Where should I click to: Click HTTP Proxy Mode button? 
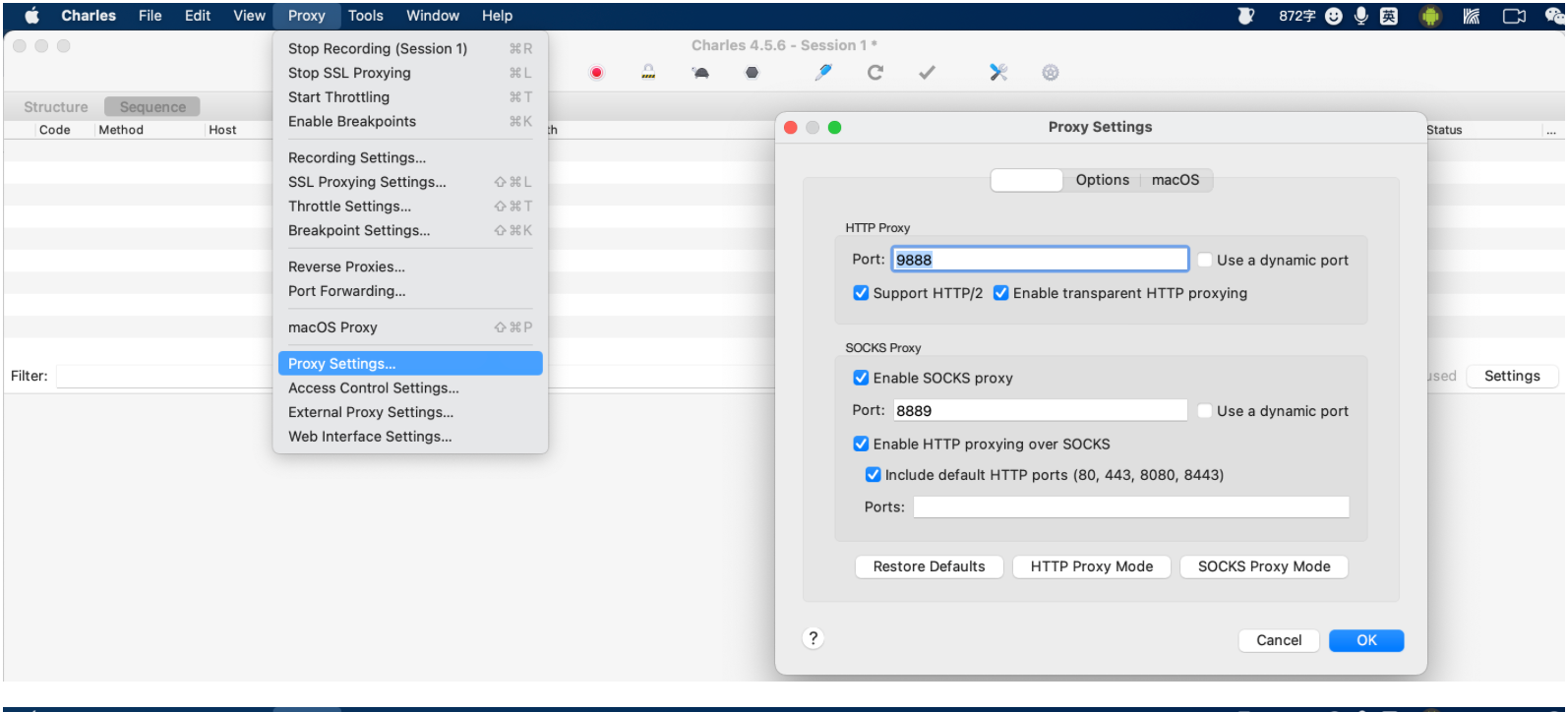[x=1092, y=566]
